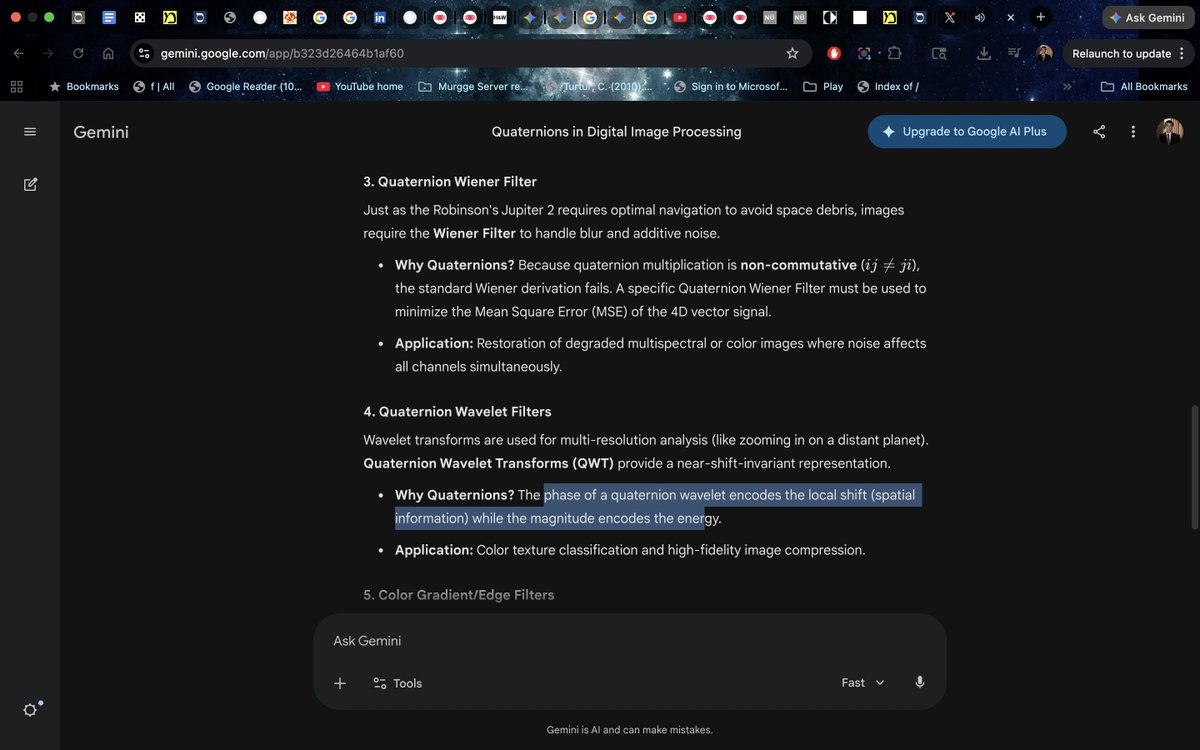
Task: Click the Tools button in prompt box
Action: coord(397,683)
